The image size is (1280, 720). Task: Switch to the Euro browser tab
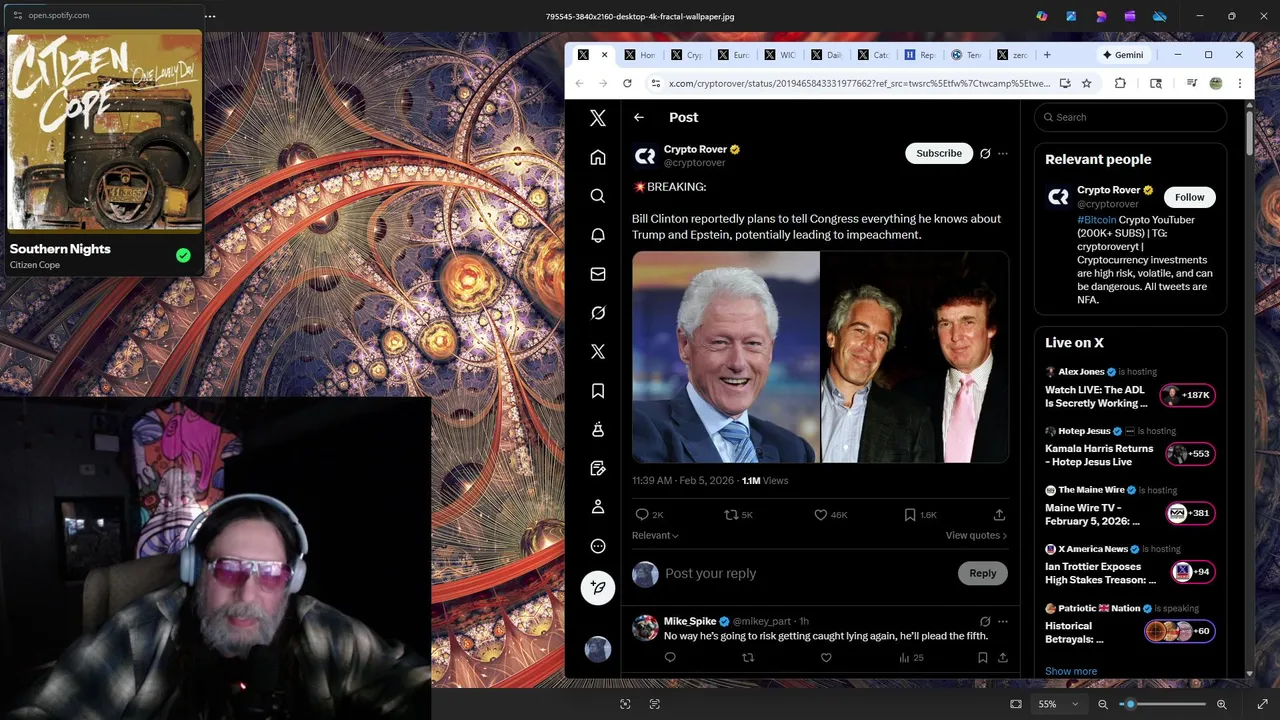point(733,55)
